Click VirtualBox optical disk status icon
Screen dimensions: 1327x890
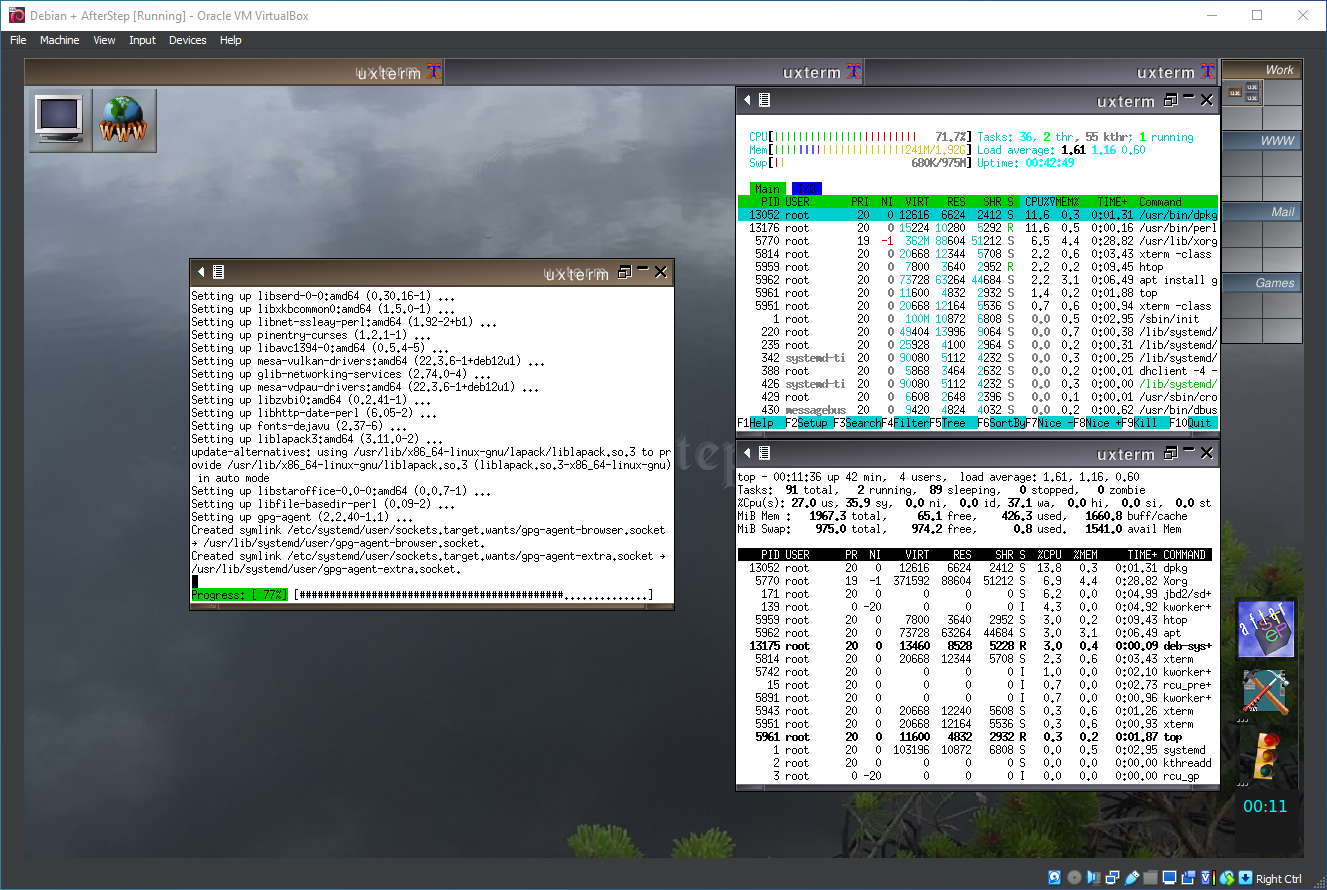pyautogui.click(x=1074, y=878)
